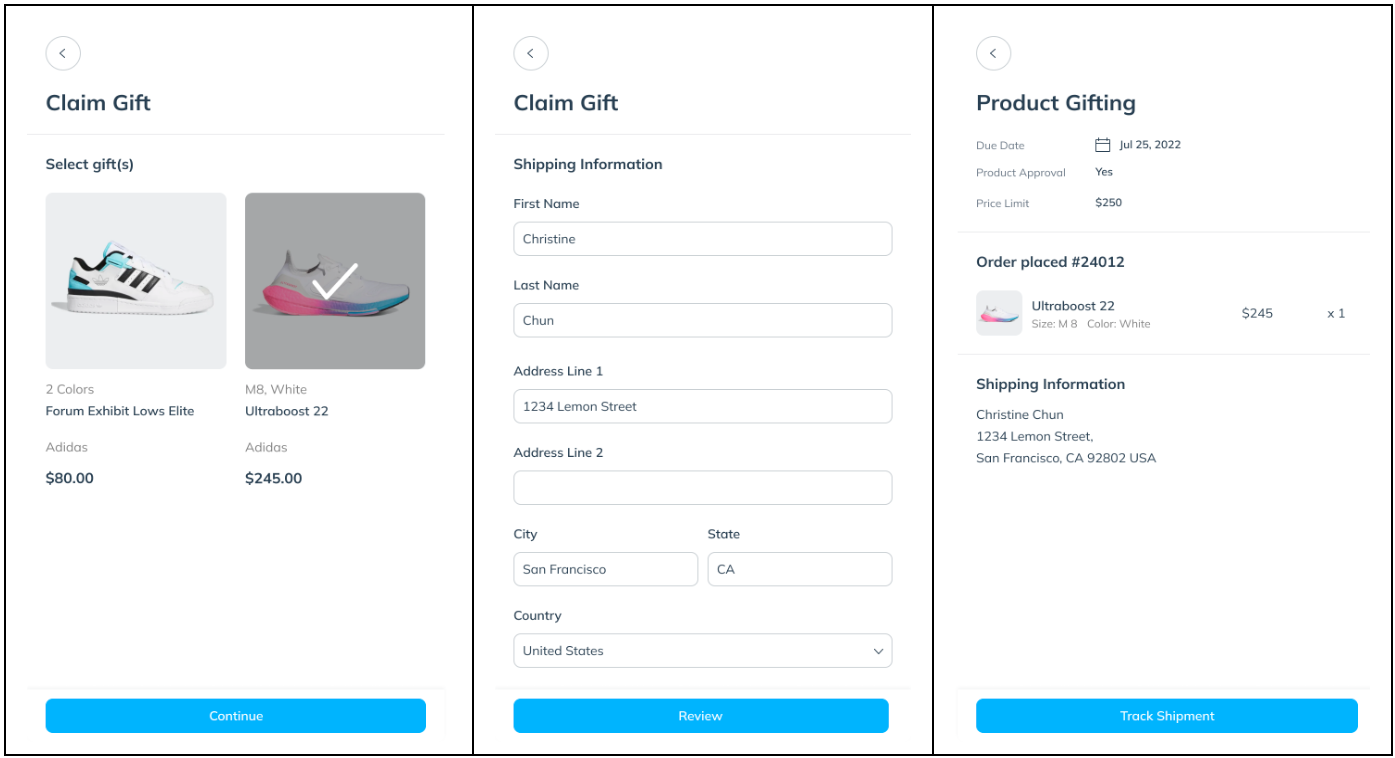Click Track Shipment button
The width and height of the screenshot is (1395, 758).
tap(1166, 716)
